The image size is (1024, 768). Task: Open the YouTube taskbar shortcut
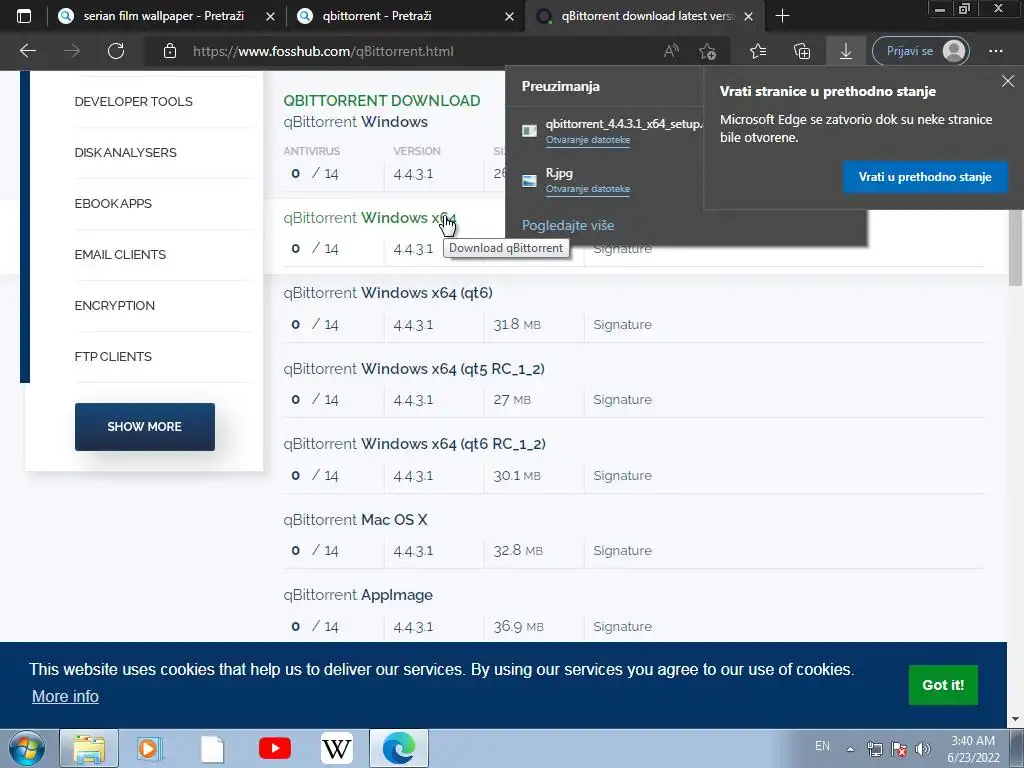(274, 748)
